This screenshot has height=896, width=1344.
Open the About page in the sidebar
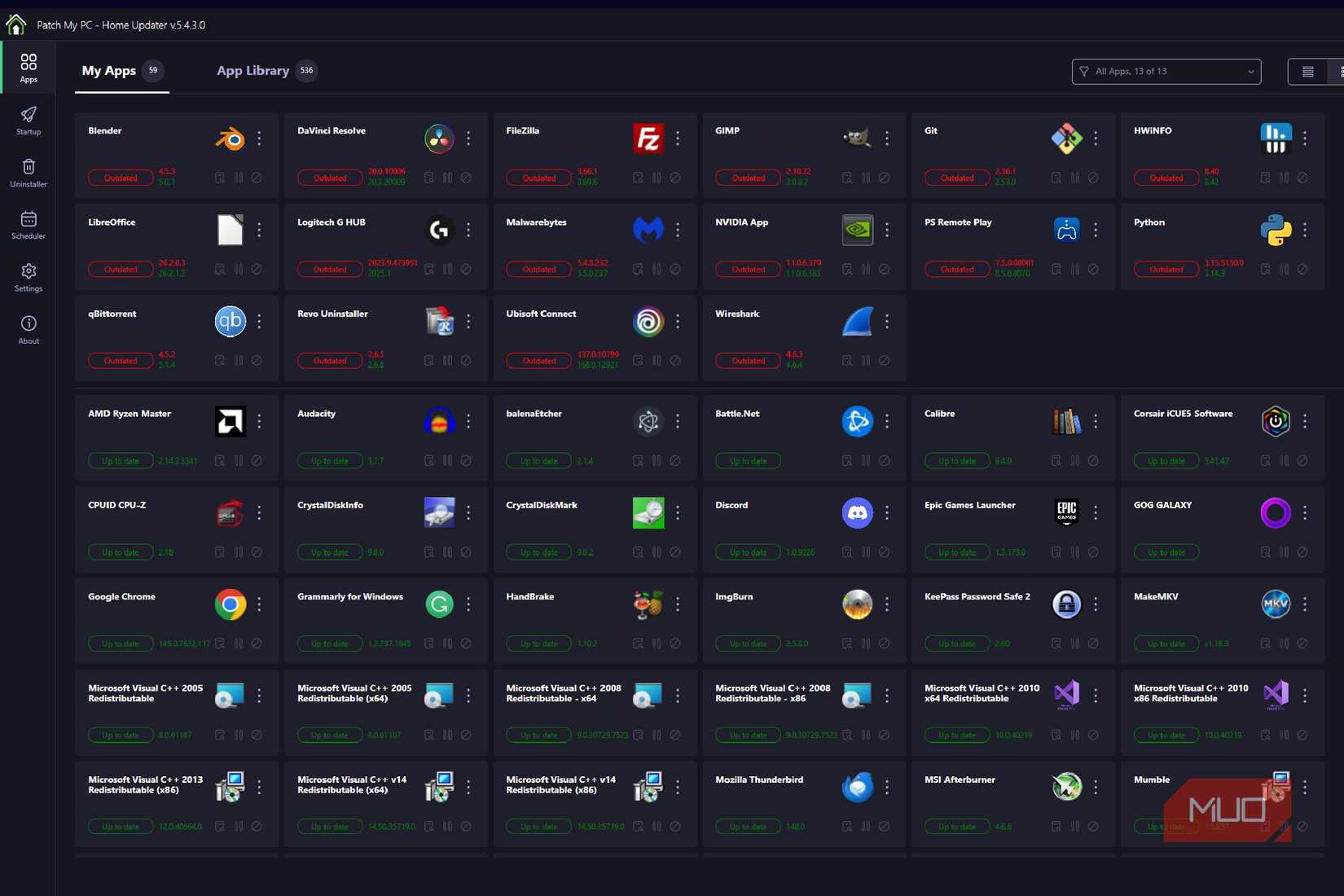click(29, 329)
